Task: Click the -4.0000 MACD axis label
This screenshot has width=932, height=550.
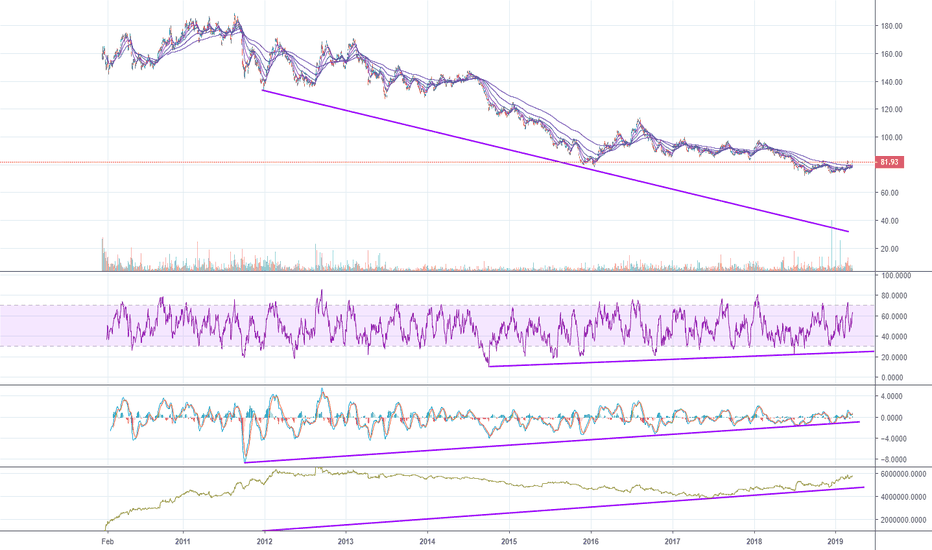Action: coord(891,439)
